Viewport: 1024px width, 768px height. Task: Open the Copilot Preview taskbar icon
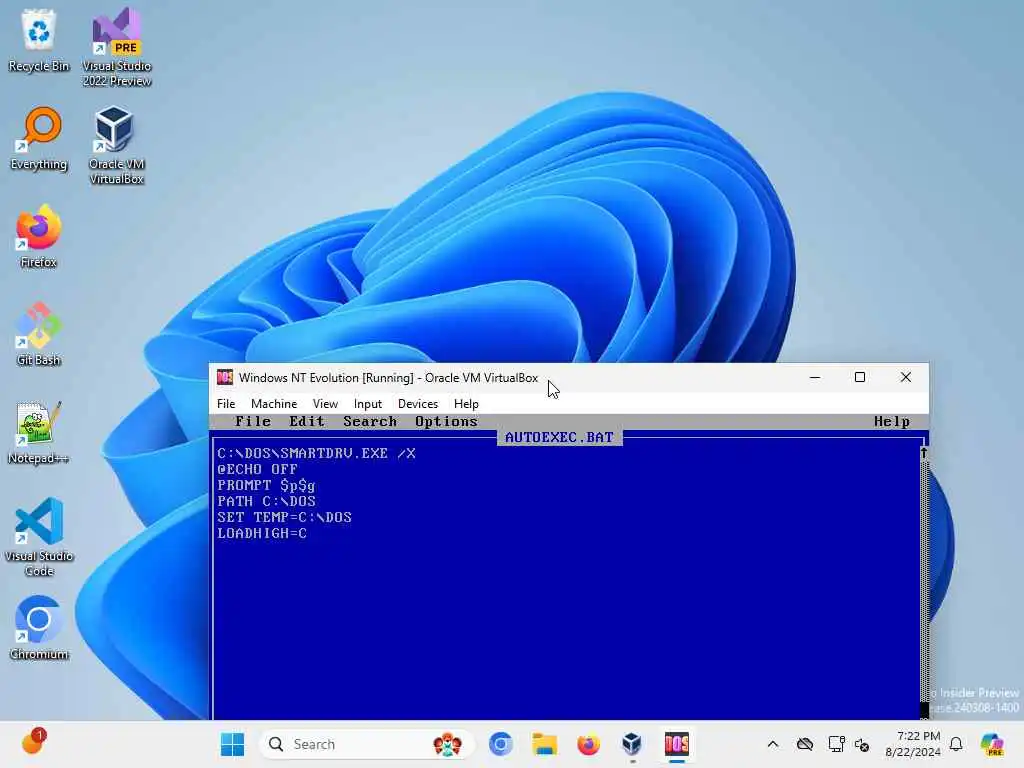pos(992,744)
